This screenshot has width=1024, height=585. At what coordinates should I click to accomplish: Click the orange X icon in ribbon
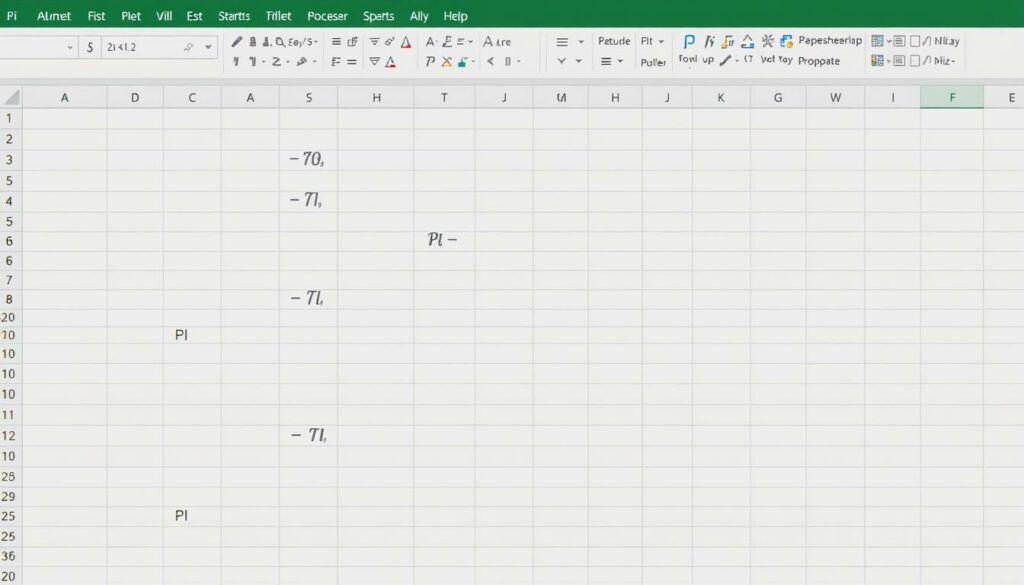click(447, 62)
